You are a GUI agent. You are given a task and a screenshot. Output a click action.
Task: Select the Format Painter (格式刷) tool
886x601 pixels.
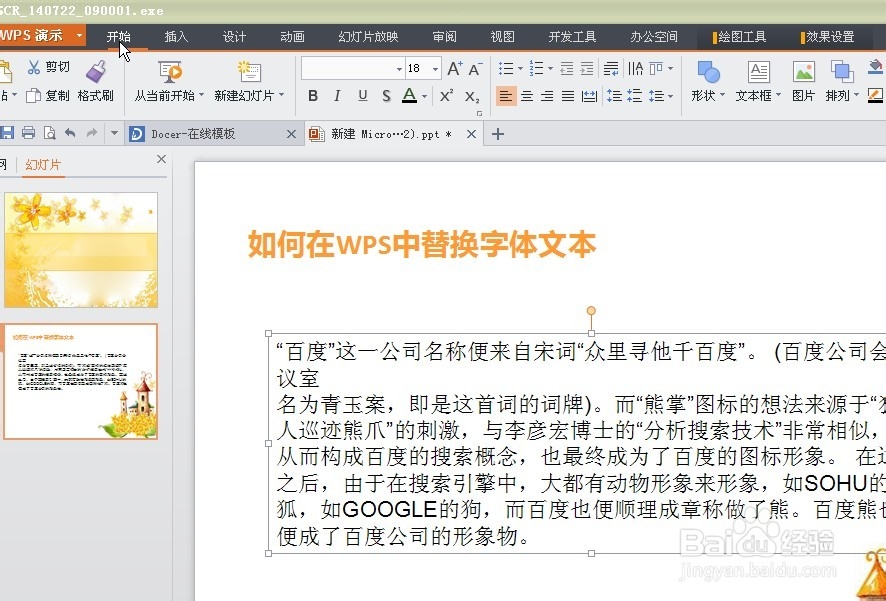[x=97, y=80]
